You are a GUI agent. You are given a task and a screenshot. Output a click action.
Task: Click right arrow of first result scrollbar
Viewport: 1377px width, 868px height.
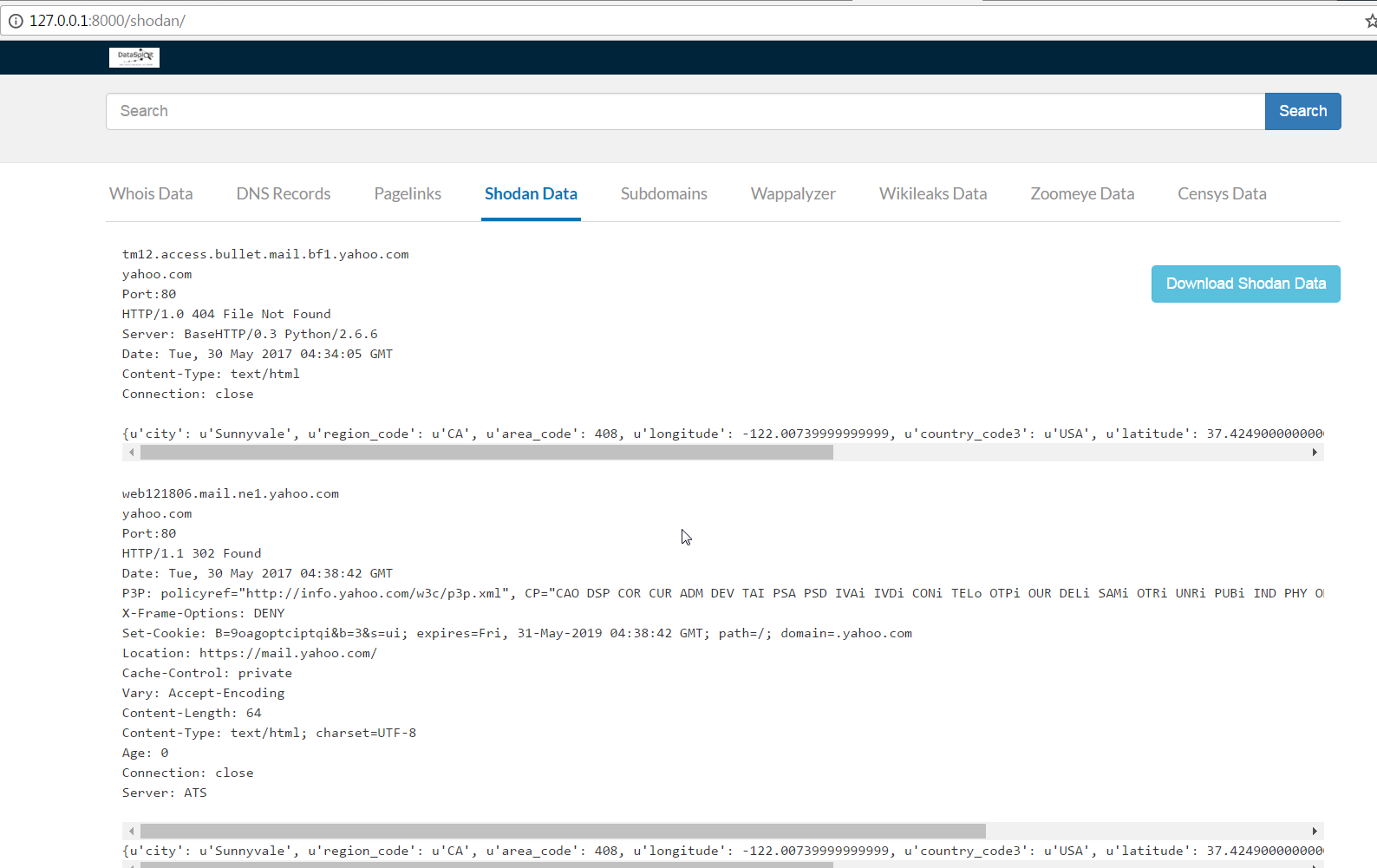1315,453
